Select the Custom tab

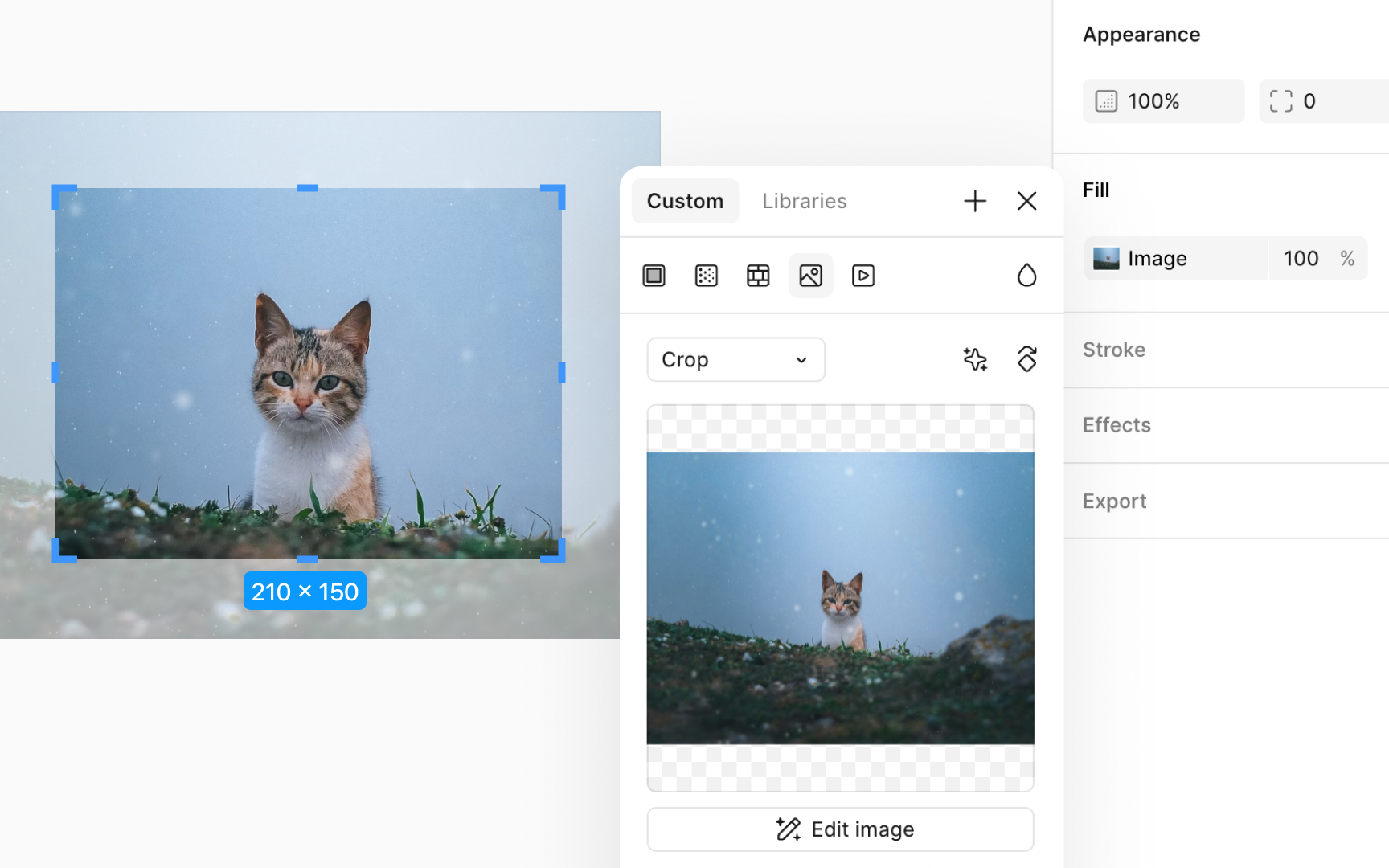[685, 200]
